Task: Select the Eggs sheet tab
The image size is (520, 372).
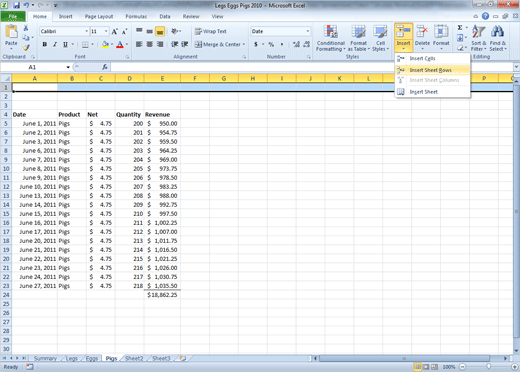Action: 92,358
